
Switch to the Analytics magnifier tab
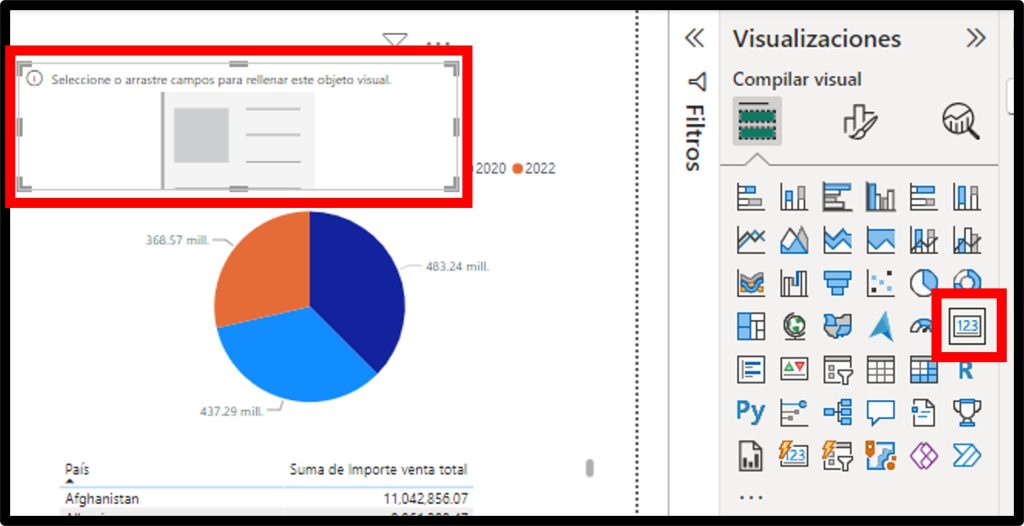tap(960, 122)
